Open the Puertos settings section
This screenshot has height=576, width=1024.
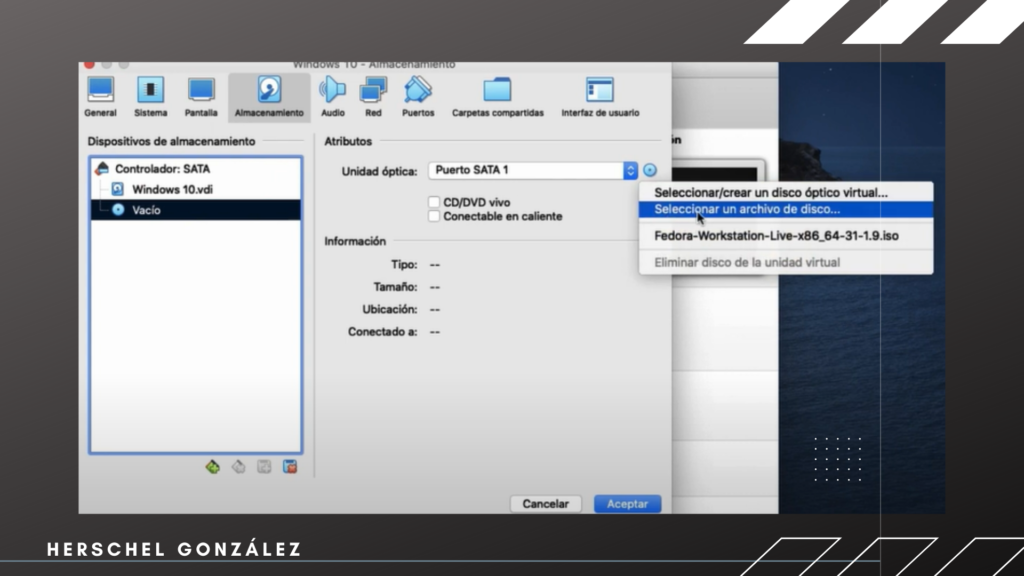[418, 97]
